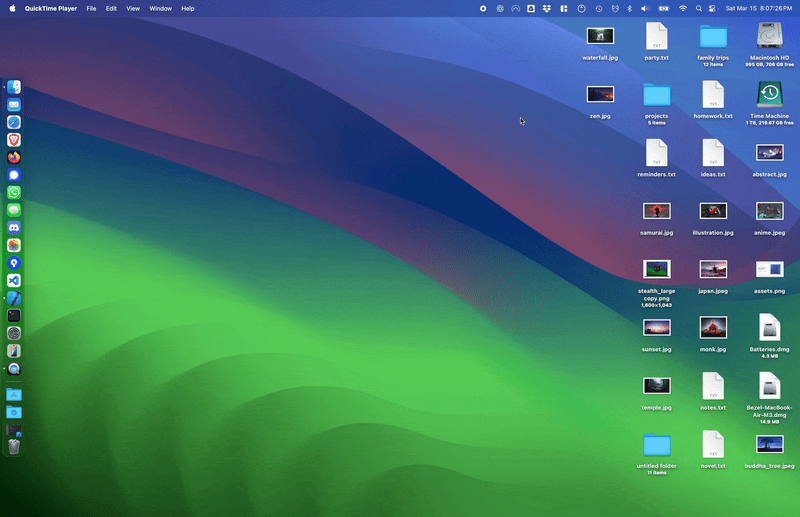Open Wi-Fi status menu
The height and width of the screenshot is (517, 800).
683,9
